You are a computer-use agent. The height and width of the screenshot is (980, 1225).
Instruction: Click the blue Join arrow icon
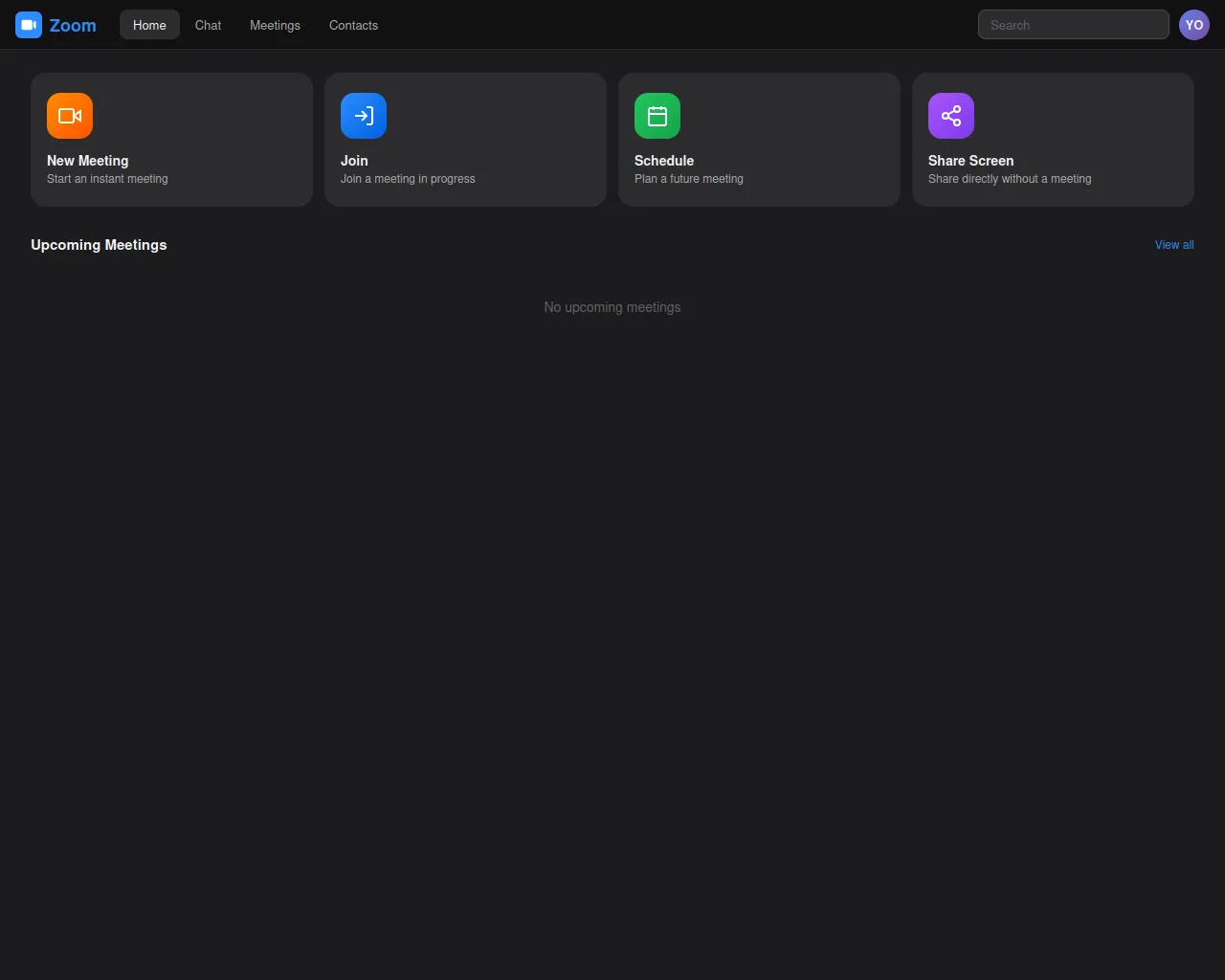pyautogui.click(x=364, y=116)
